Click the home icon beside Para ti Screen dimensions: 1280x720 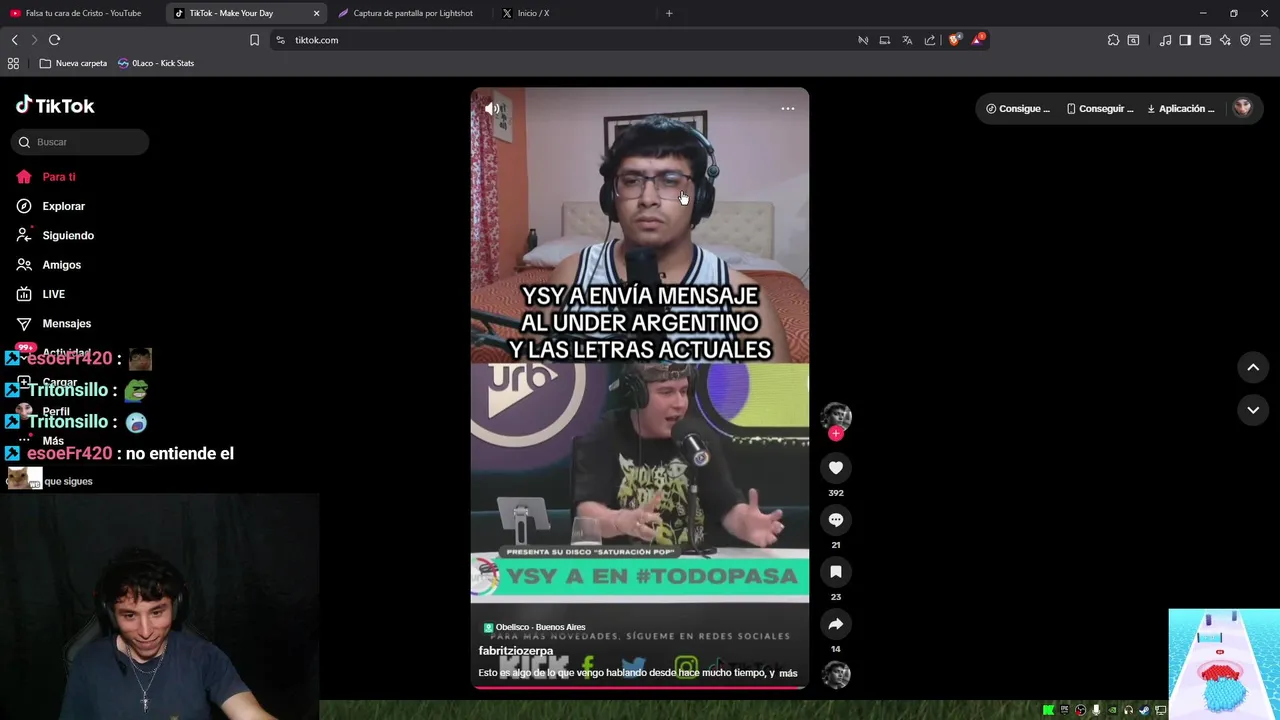tap(24, 177)
